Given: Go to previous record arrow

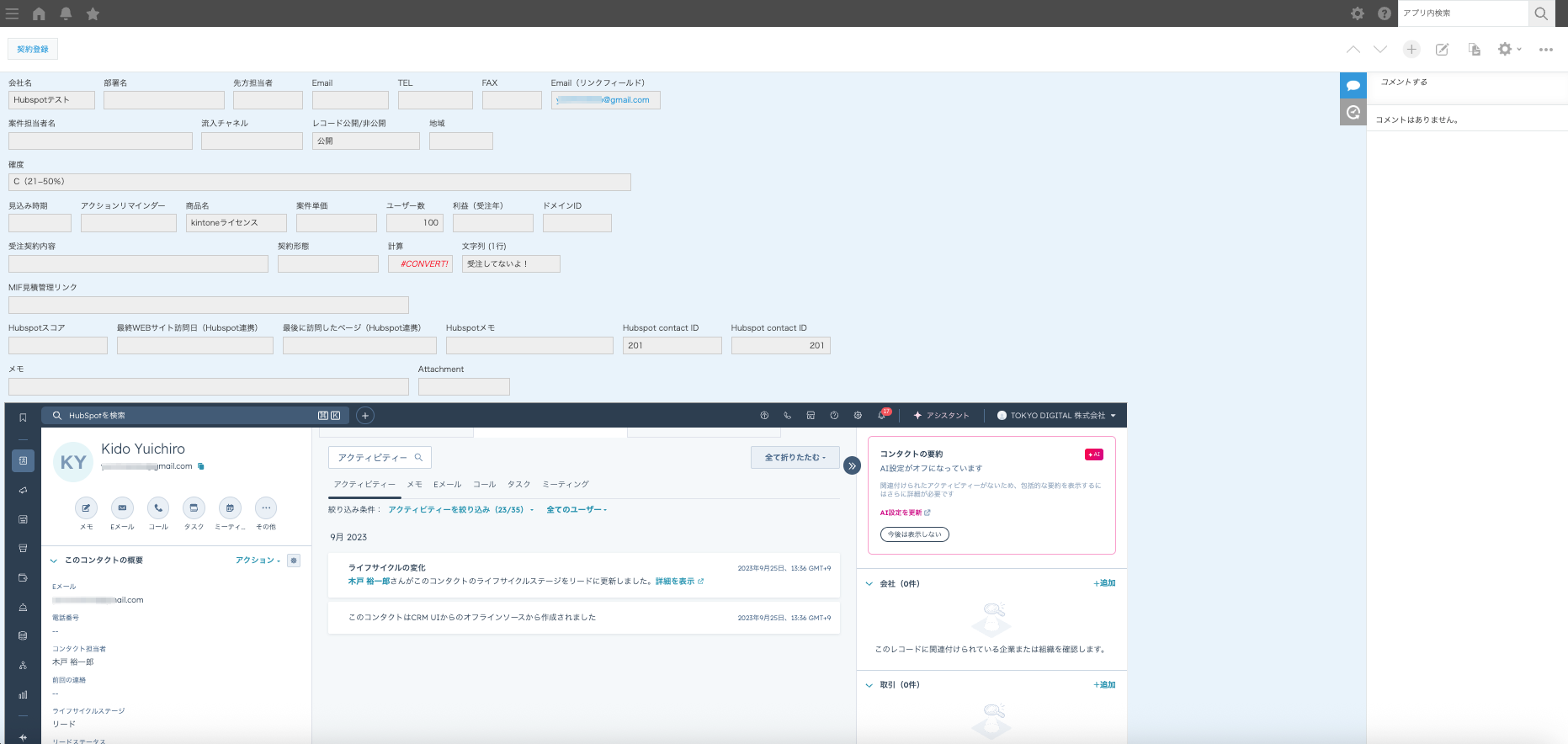Looking at the screenshot, I should 1353,50.
